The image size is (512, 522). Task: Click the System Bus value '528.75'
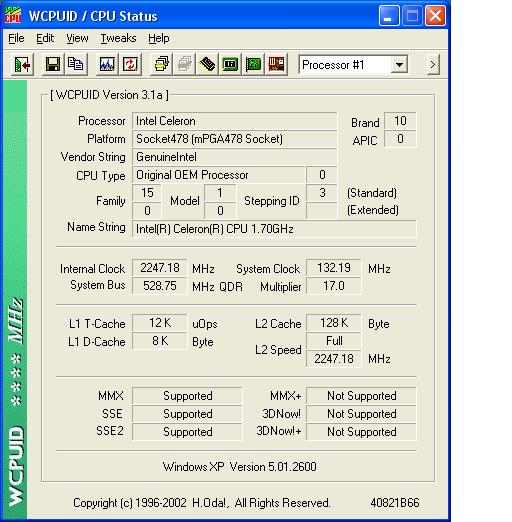pos(160,286)
